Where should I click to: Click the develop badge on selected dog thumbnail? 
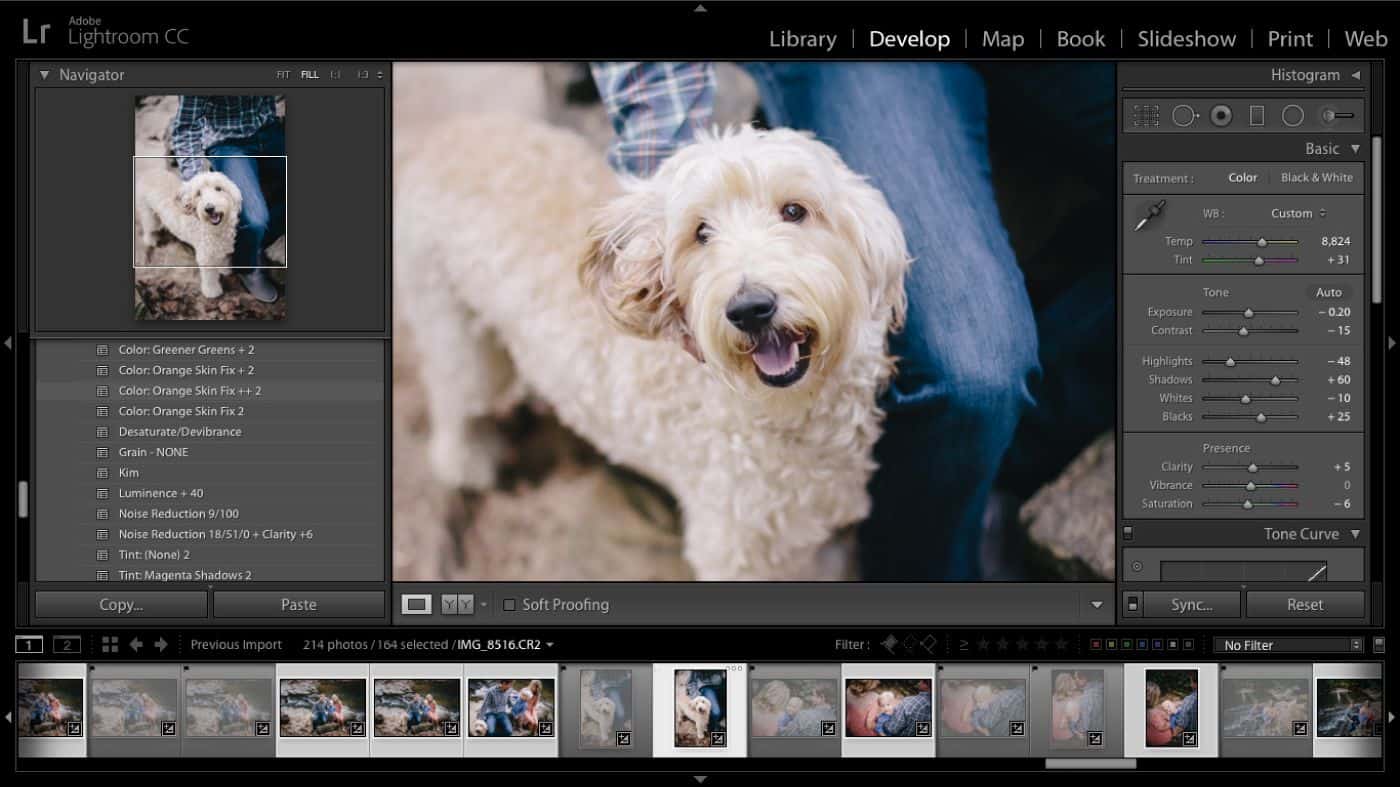(x=718, y=739)
